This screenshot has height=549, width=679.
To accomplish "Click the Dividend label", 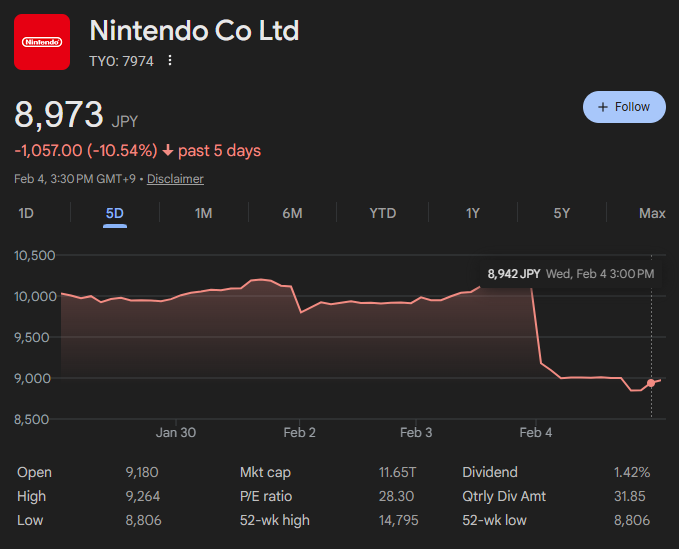I will [x=490, y=472].
